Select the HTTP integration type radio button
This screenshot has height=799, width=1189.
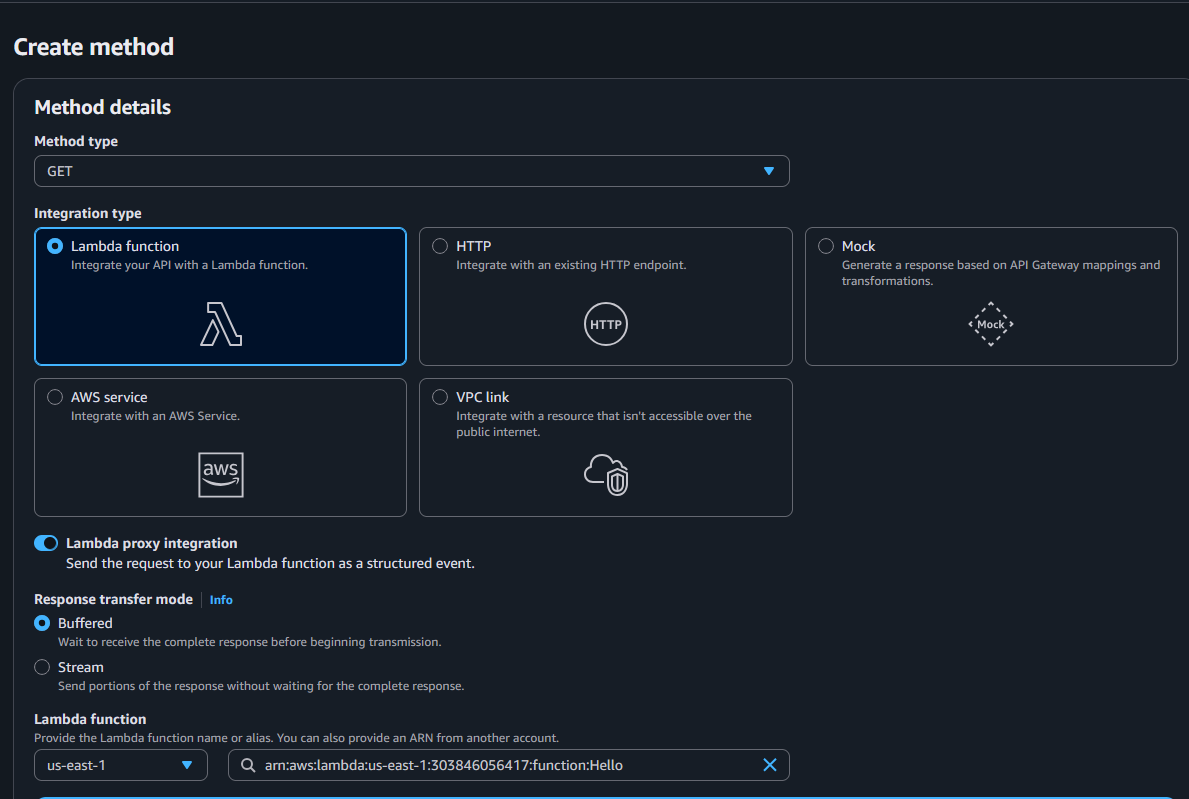pos(440,246)
